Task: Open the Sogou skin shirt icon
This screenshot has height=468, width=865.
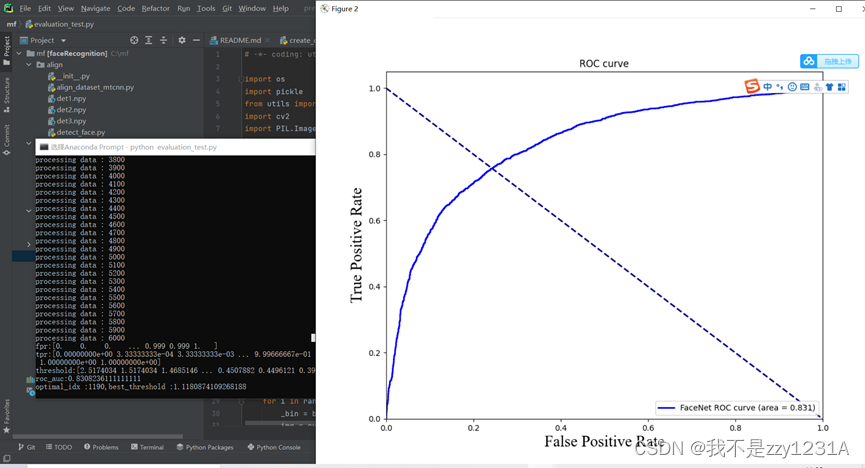Action: click(829, 87)
